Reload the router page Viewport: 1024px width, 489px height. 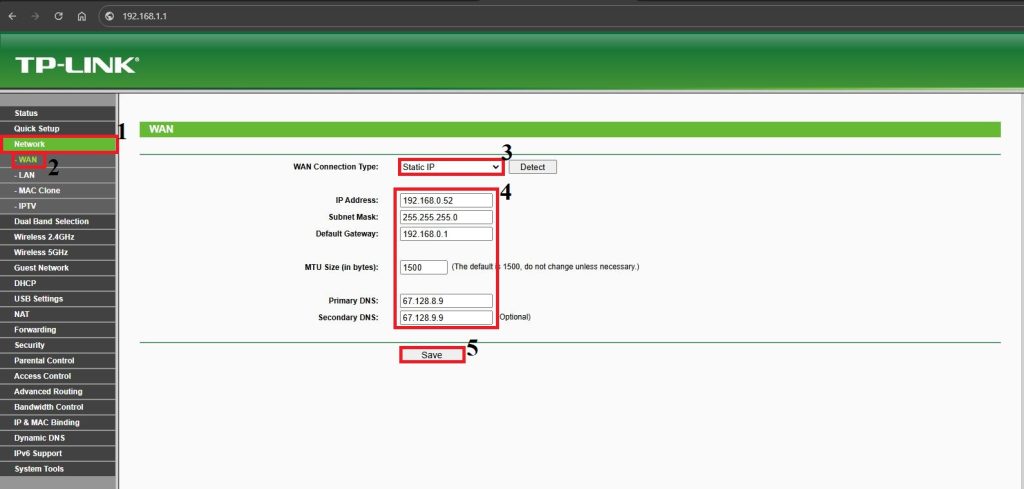[58, 16]
